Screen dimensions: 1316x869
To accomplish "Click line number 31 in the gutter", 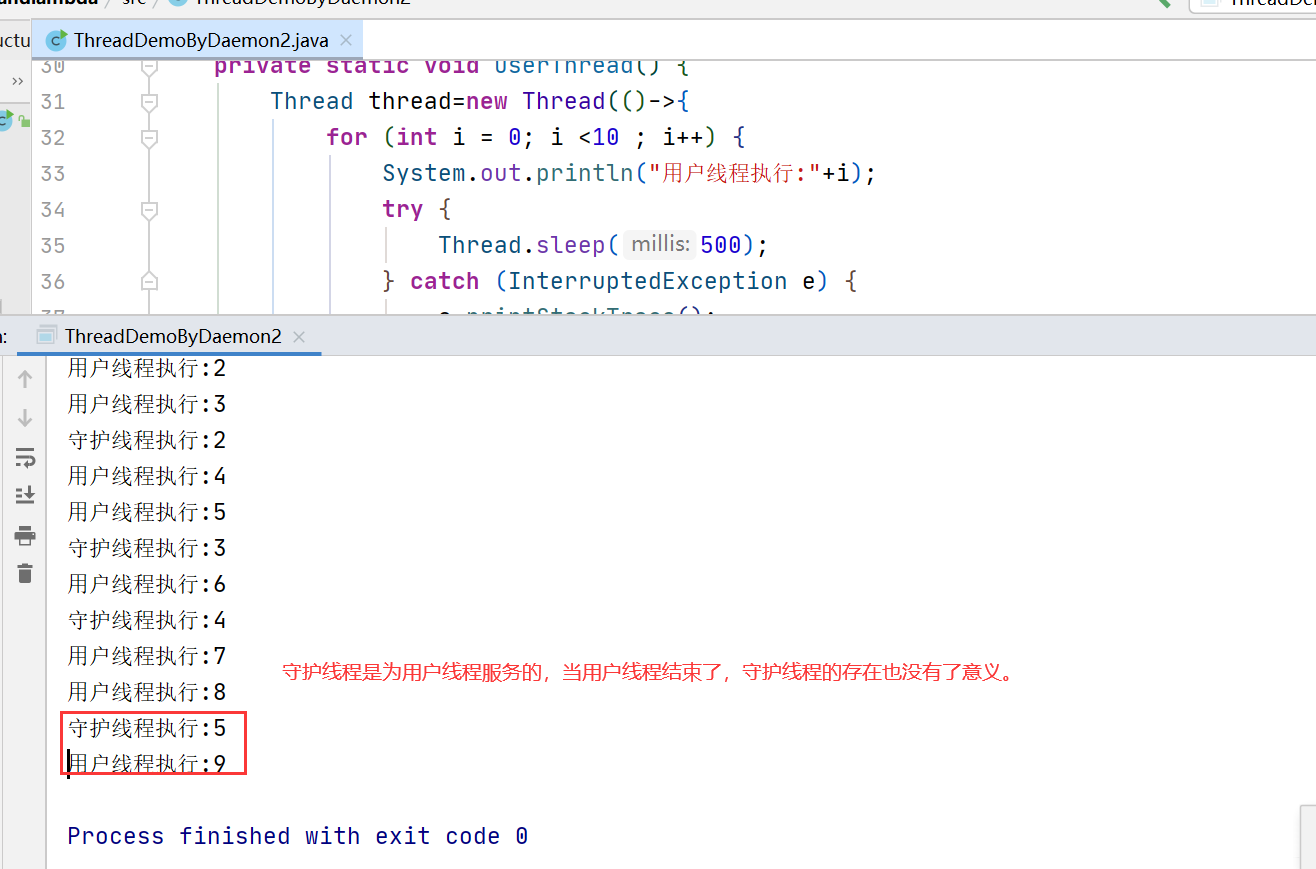I will [x=53, y=101].
